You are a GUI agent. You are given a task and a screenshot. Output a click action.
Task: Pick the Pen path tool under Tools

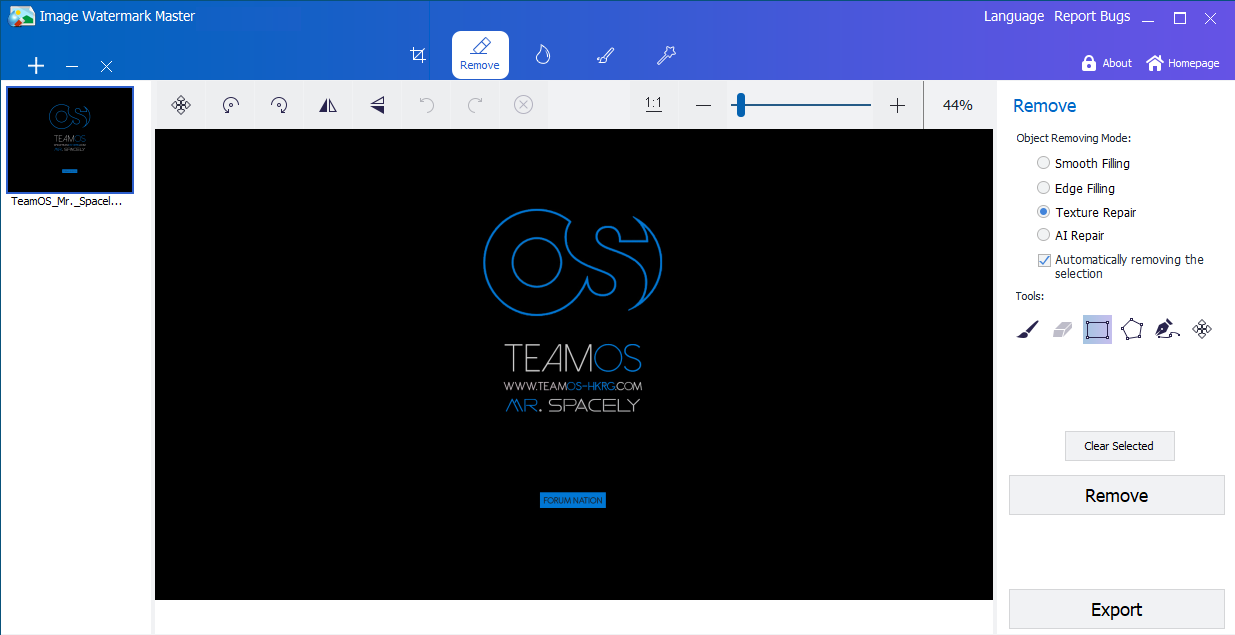click(1167, 329)
